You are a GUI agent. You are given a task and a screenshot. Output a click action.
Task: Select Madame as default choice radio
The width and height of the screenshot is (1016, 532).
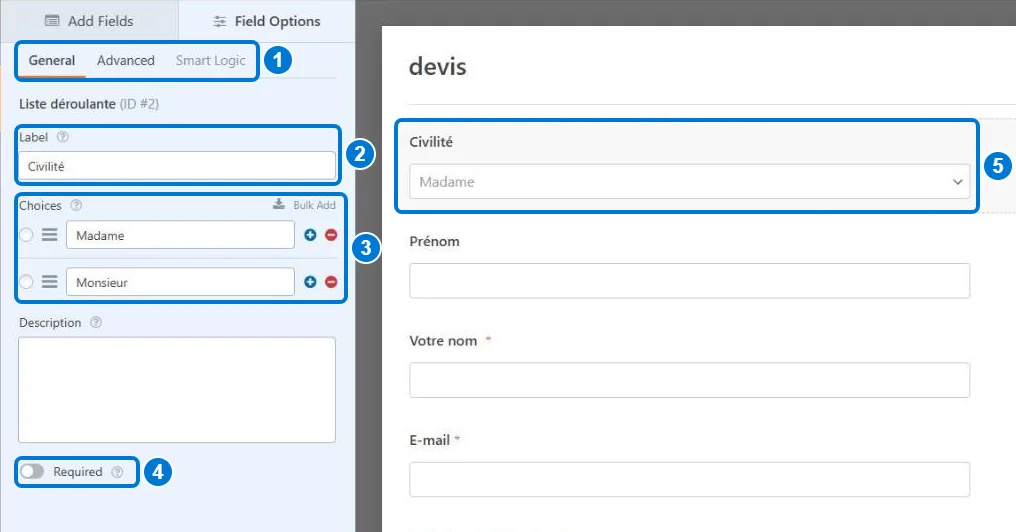point(26,235)
